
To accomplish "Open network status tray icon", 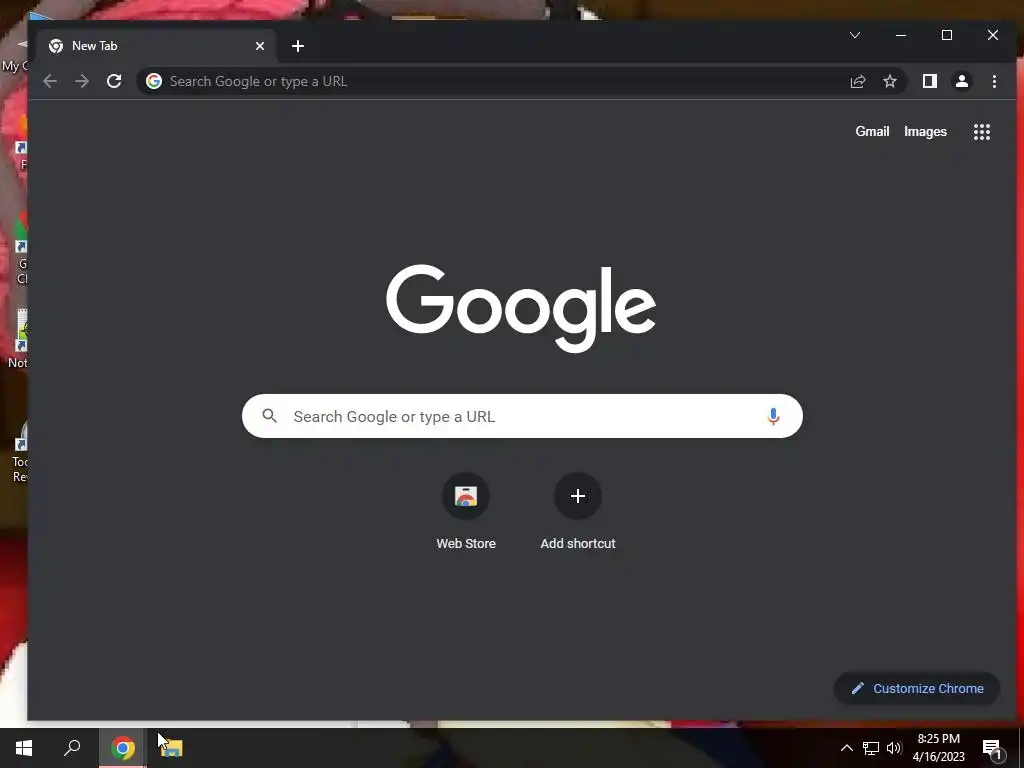I will point(871,748).
